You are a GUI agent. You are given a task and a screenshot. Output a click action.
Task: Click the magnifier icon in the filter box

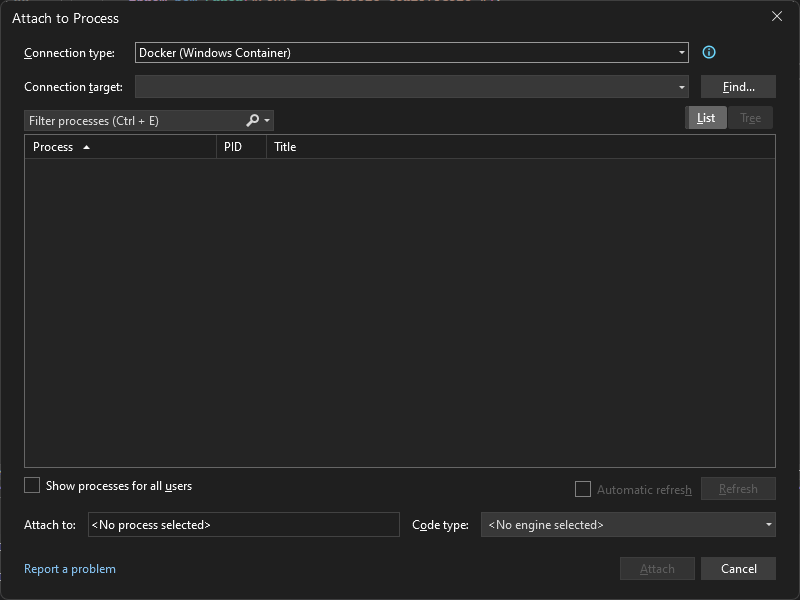coord(253,120)
